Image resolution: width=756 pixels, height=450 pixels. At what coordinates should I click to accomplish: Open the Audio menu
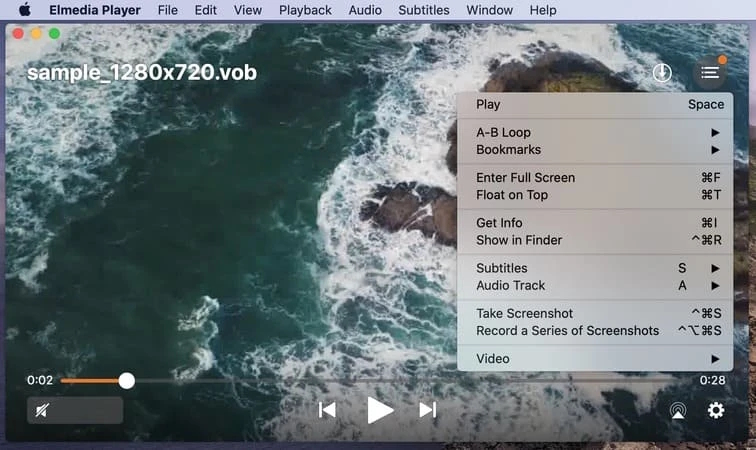click(365, 10)
